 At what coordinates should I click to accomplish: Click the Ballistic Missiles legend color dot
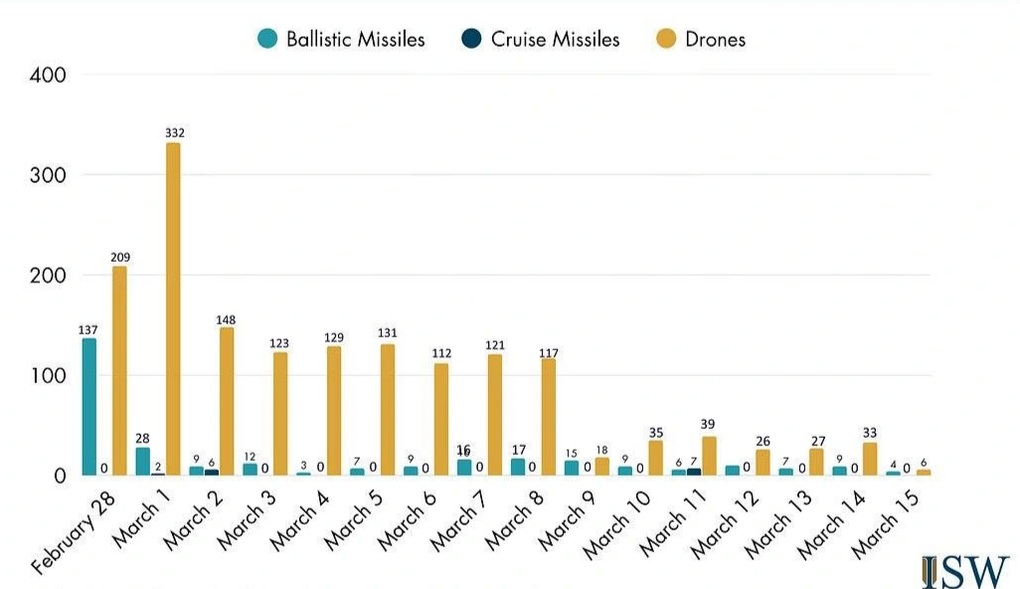(267, 40)
